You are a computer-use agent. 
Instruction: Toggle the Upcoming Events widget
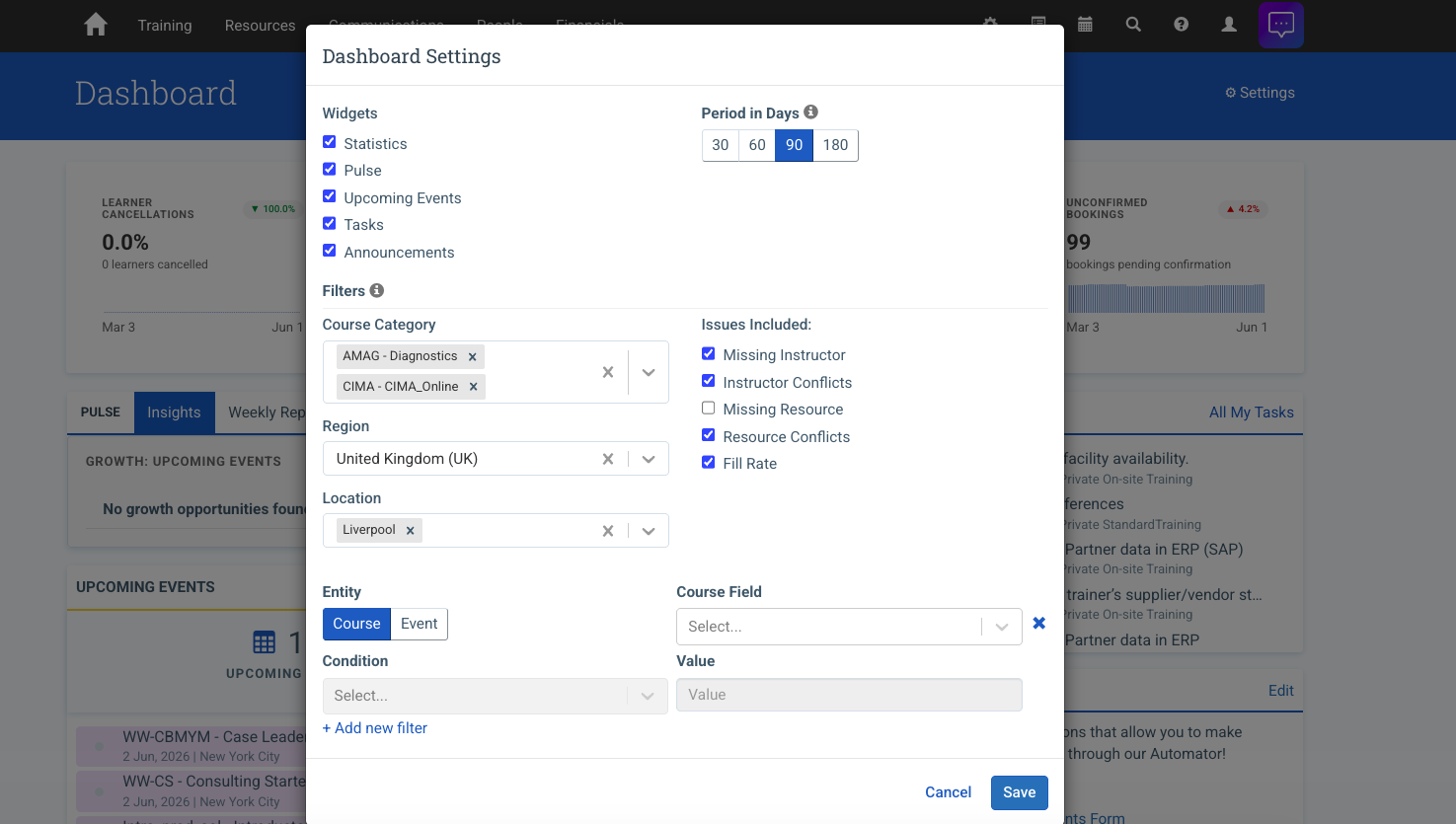(330, 196)
